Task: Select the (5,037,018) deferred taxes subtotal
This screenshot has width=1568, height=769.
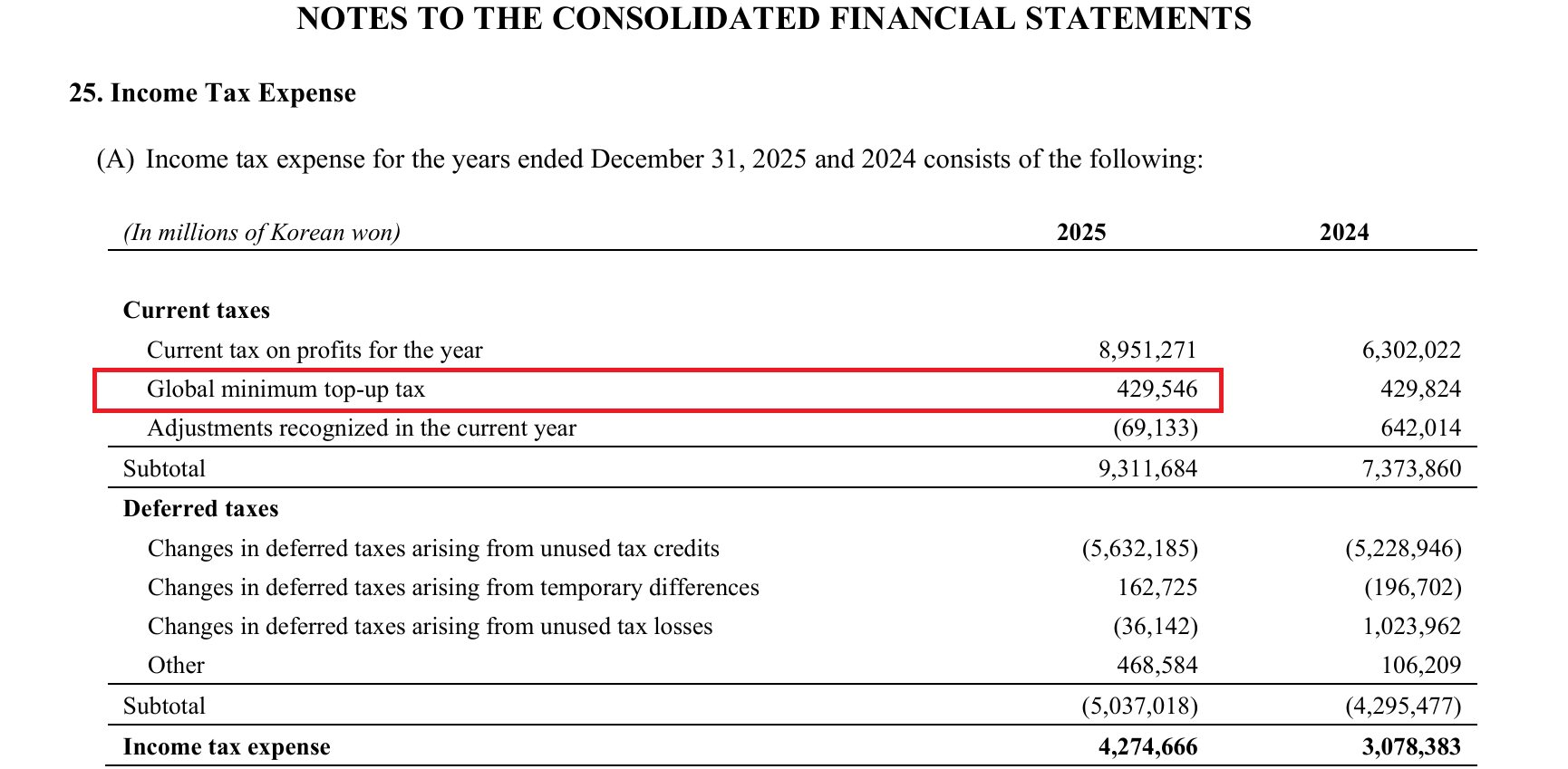Action: [1139, 707]
